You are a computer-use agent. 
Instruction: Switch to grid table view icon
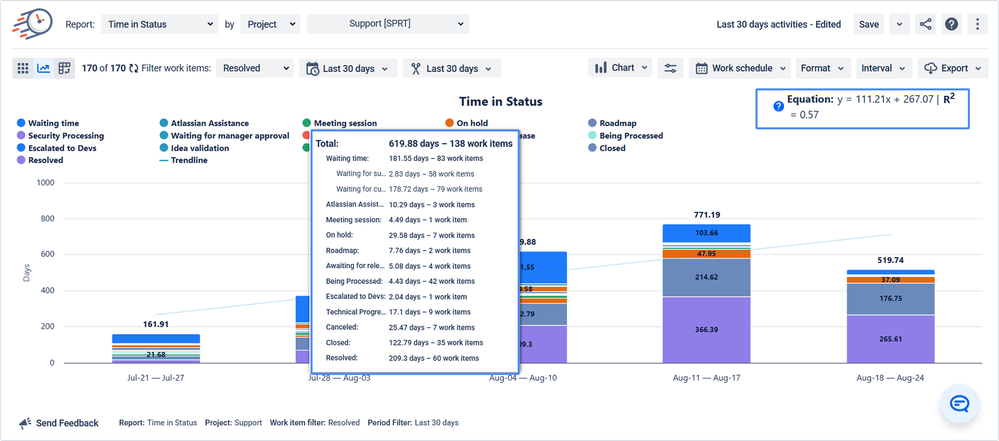point(23,68)
